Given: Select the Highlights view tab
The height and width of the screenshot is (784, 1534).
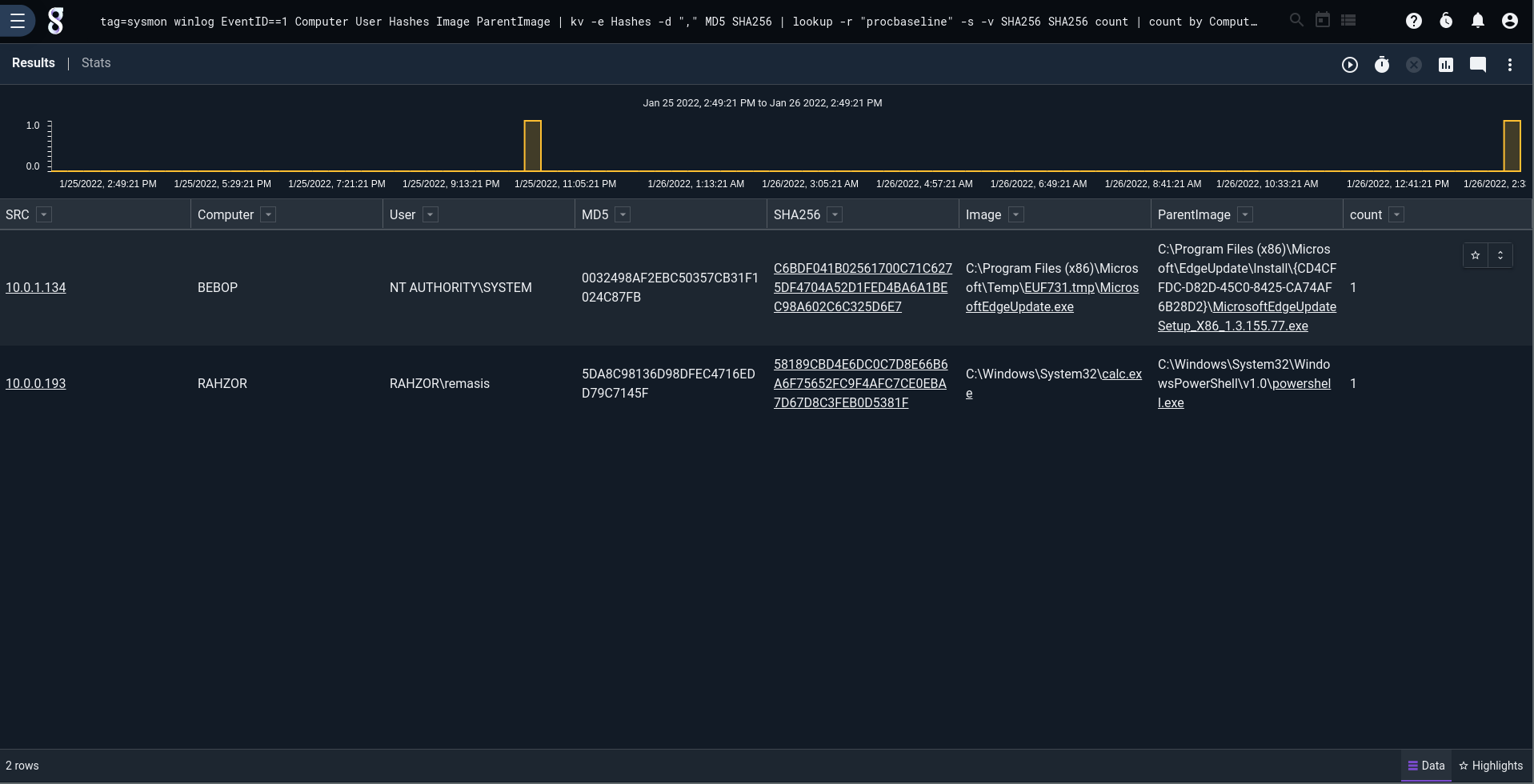Looking at the screenshot, I should tap(1491, 766).
